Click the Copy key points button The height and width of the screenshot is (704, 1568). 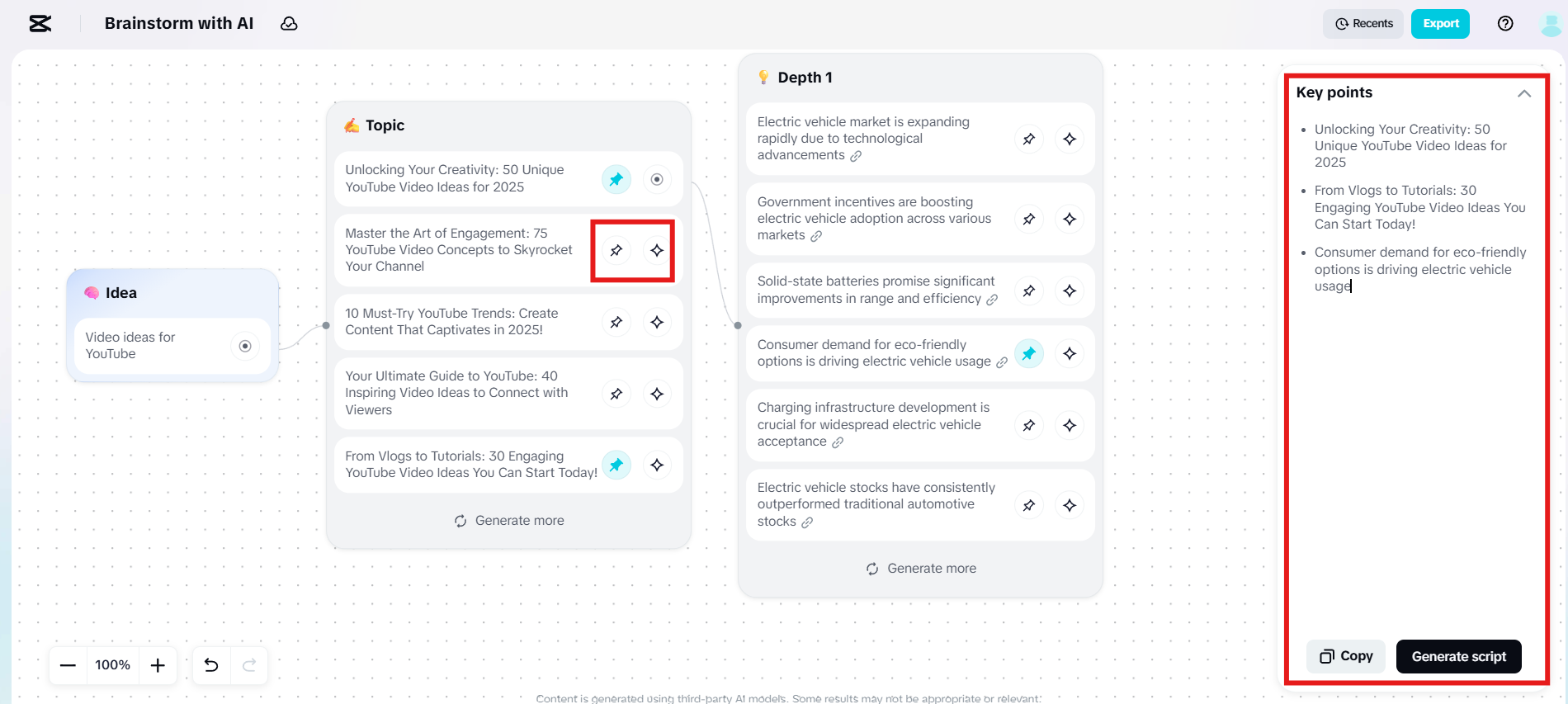[x=1346, y=657]
